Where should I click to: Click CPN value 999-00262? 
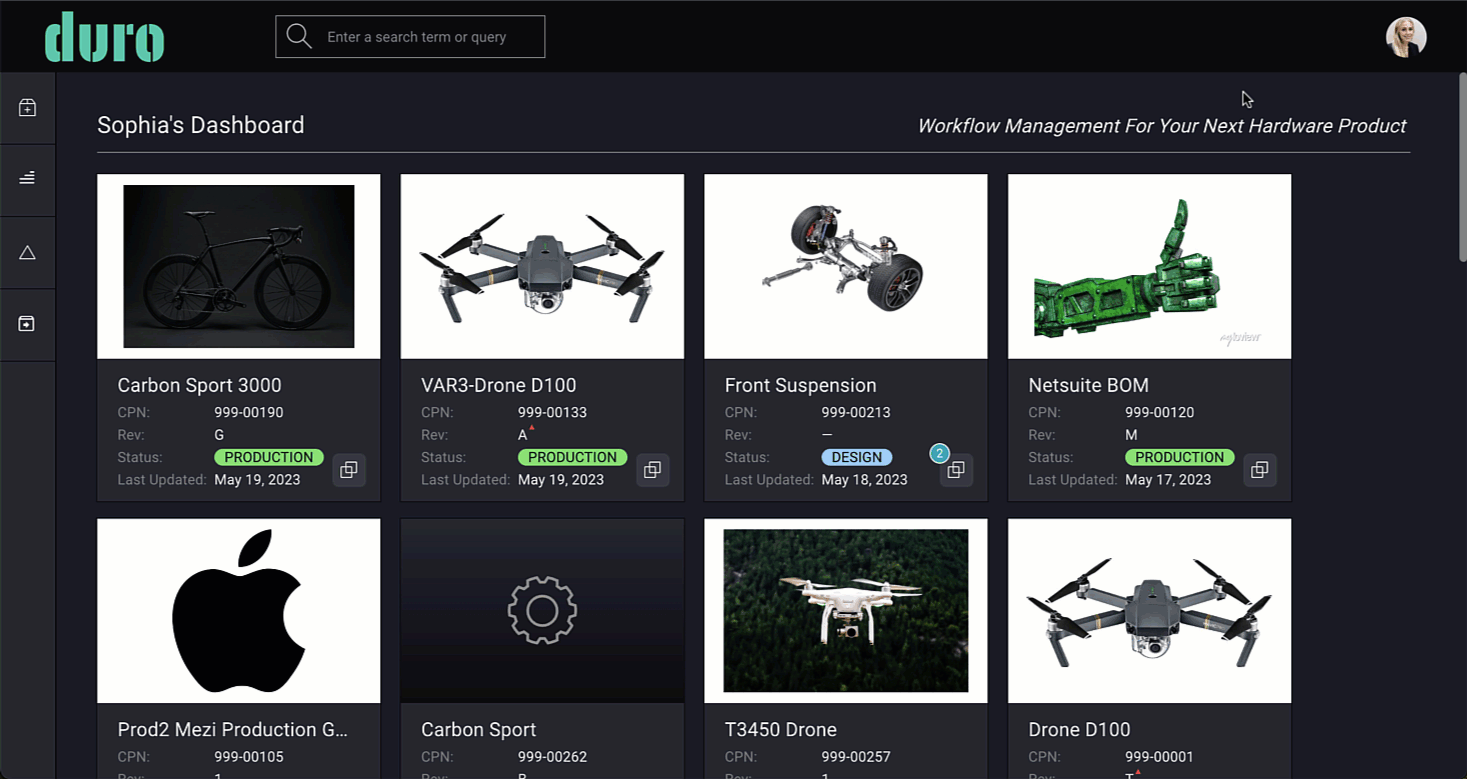point(553,757)
